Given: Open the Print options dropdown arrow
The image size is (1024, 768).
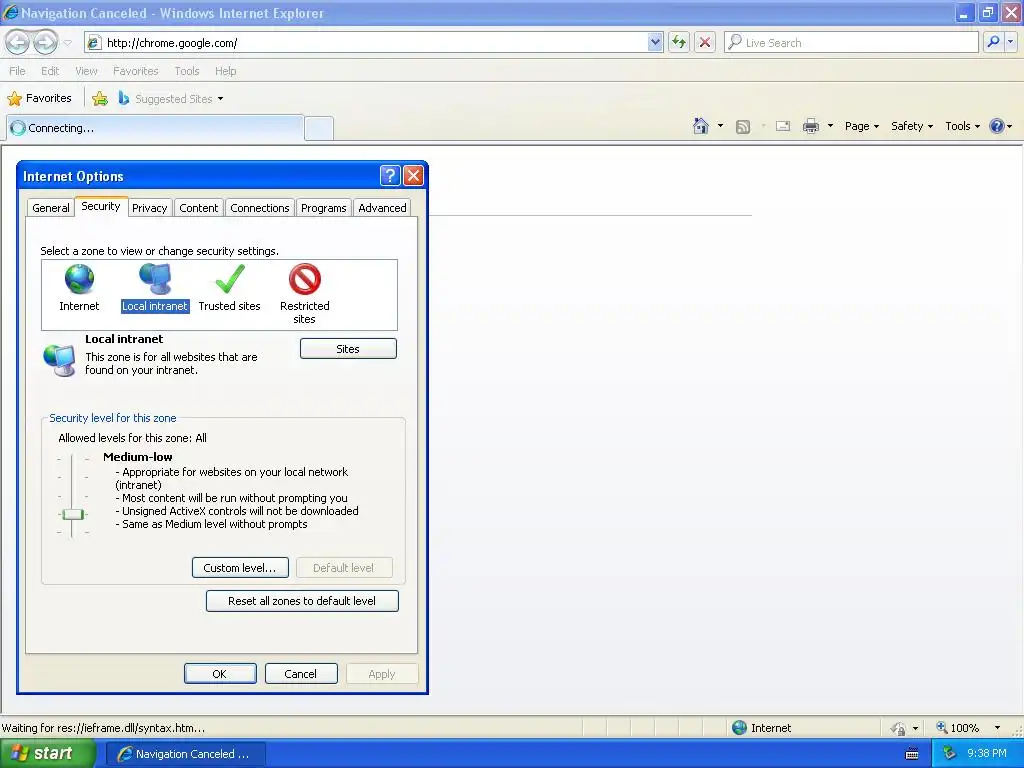Looking at the screenshot, I should click(x=830, y=126).
